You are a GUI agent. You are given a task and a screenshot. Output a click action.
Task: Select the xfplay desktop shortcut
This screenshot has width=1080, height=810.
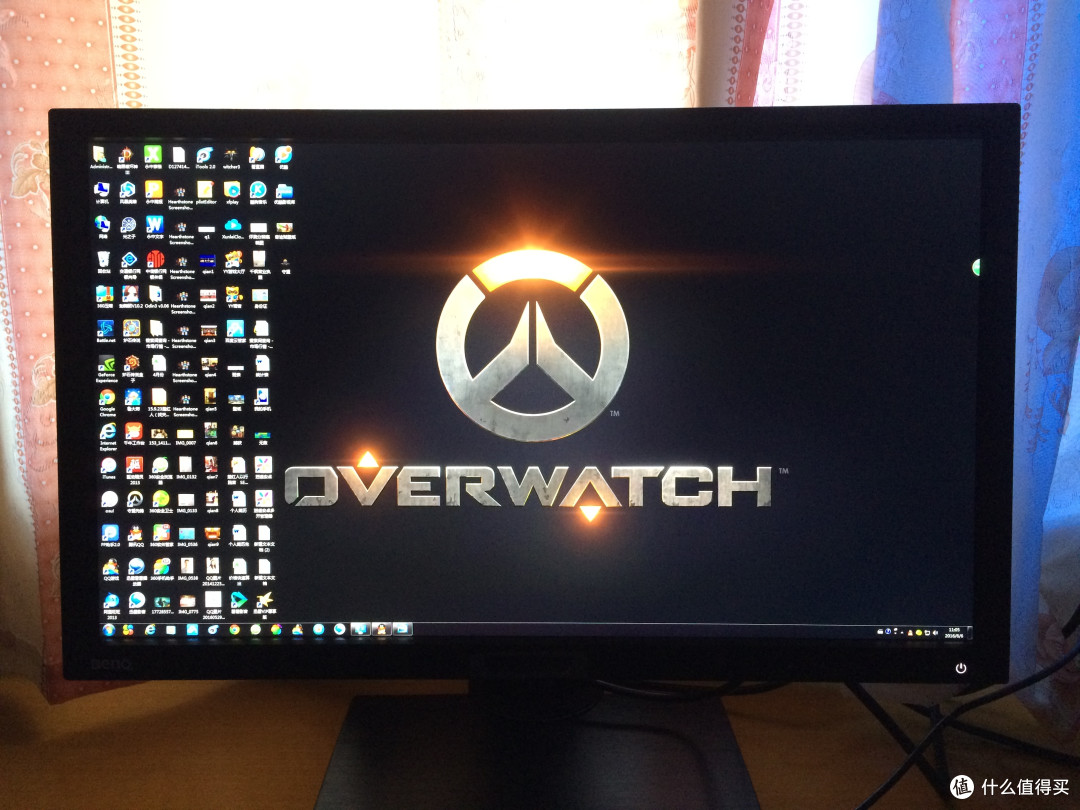pos(232,193)
